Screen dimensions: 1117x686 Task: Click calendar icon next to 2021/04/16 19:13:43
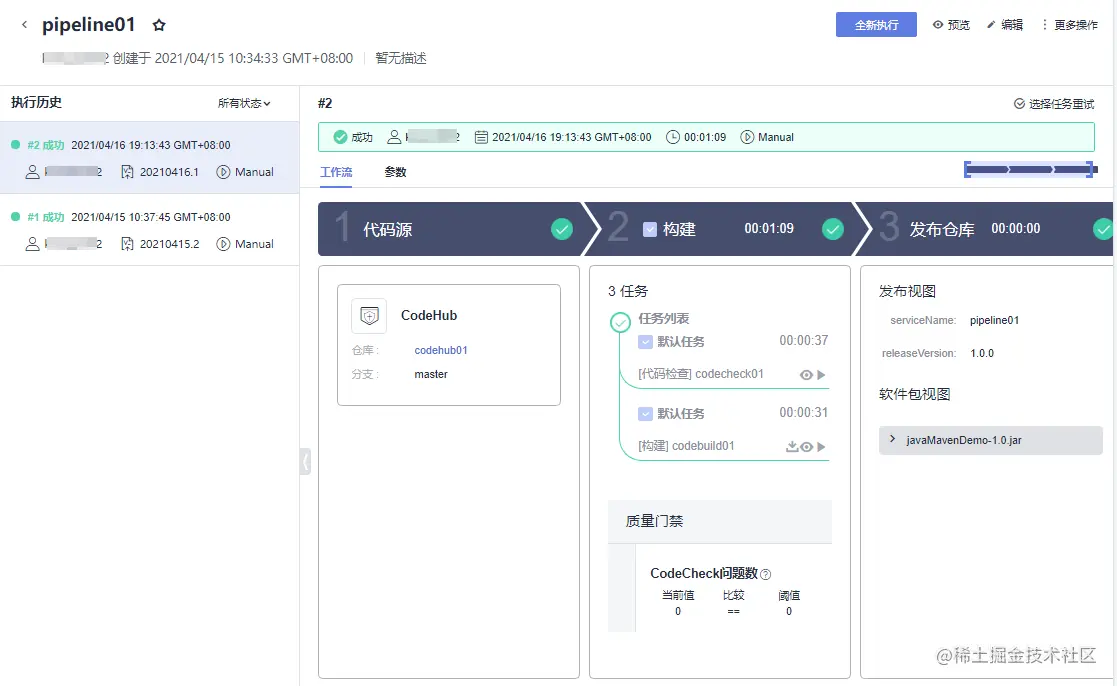(482, 137)
